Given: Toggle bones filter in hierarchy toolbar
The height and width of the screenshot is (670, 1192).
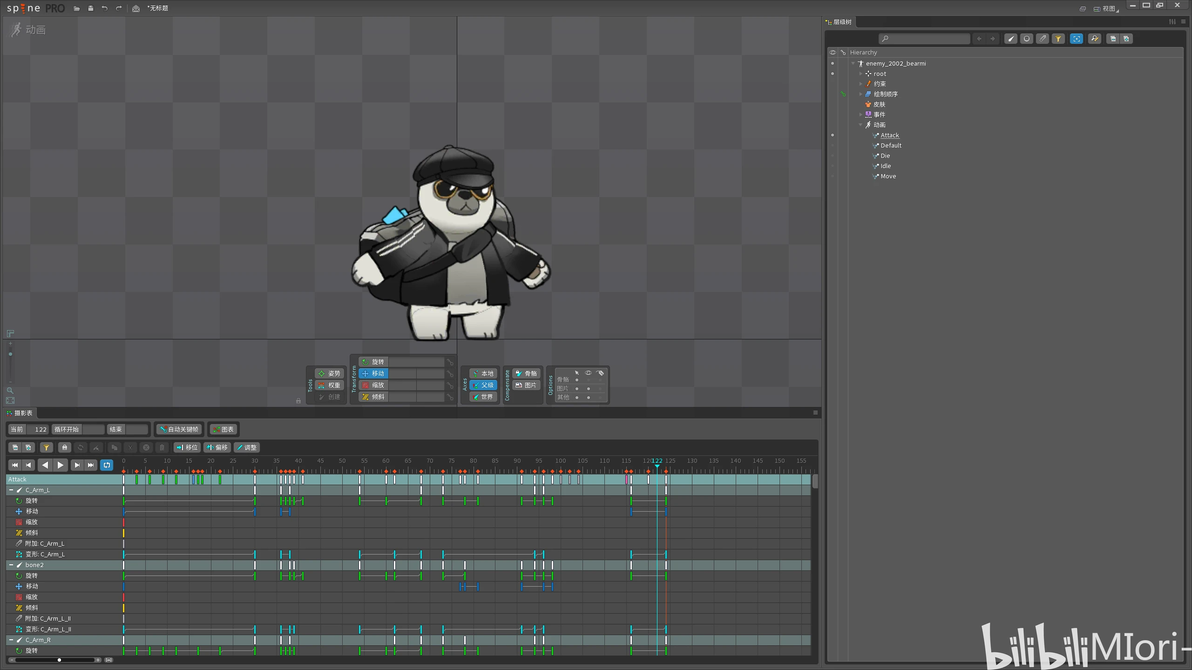Looking at the screenshot, I should tap(1010, 39).
